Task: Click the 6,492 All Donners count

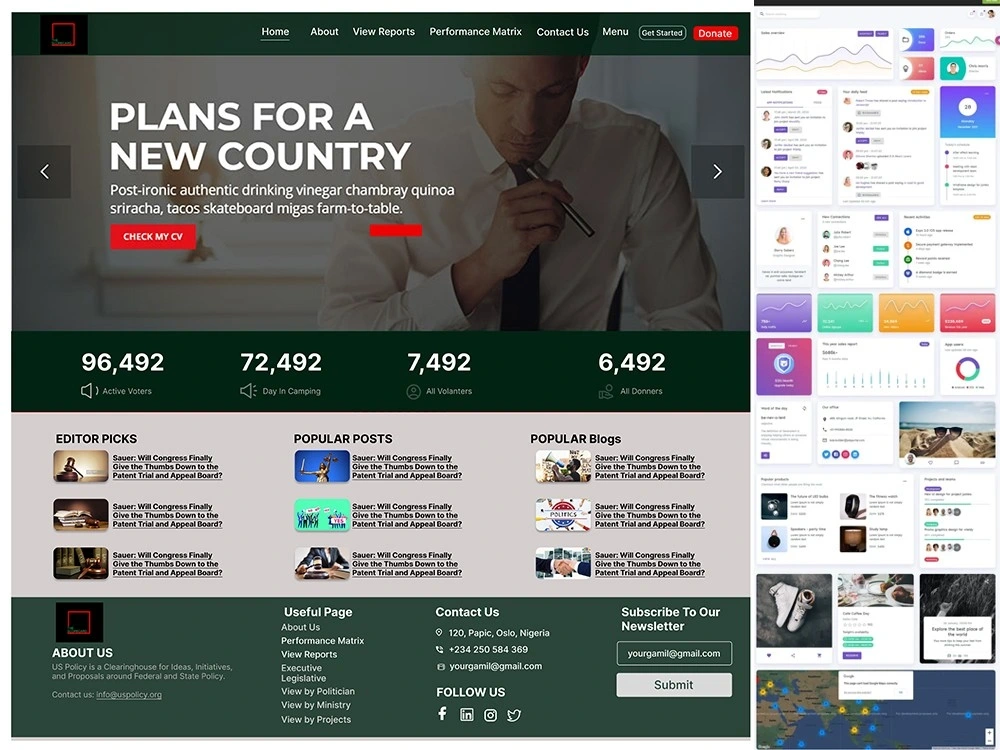Action: tap(631, 362)
